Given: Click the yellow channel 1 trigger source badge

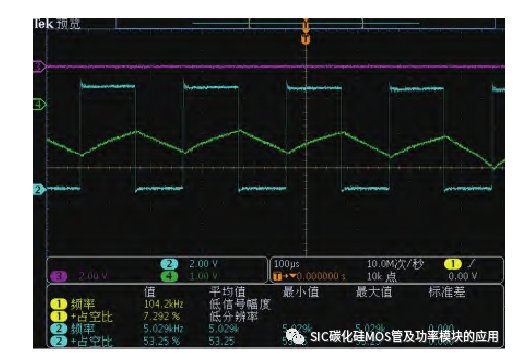Looking at the screenshot, I should 453,264.
